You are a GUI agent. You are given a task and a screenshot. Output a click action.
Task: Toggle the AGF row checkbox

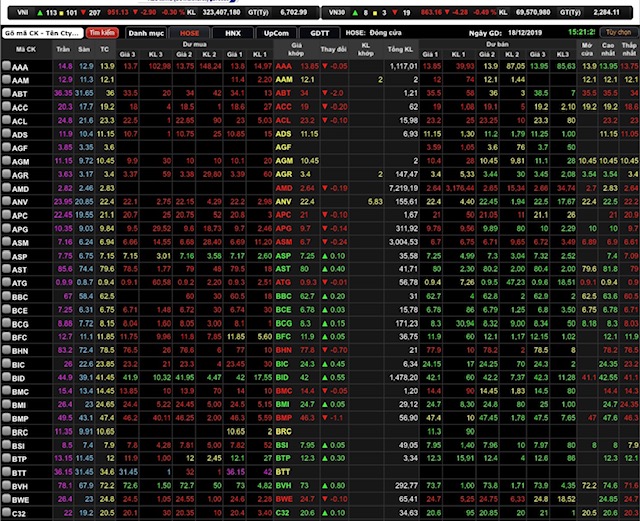pos(6,147)
